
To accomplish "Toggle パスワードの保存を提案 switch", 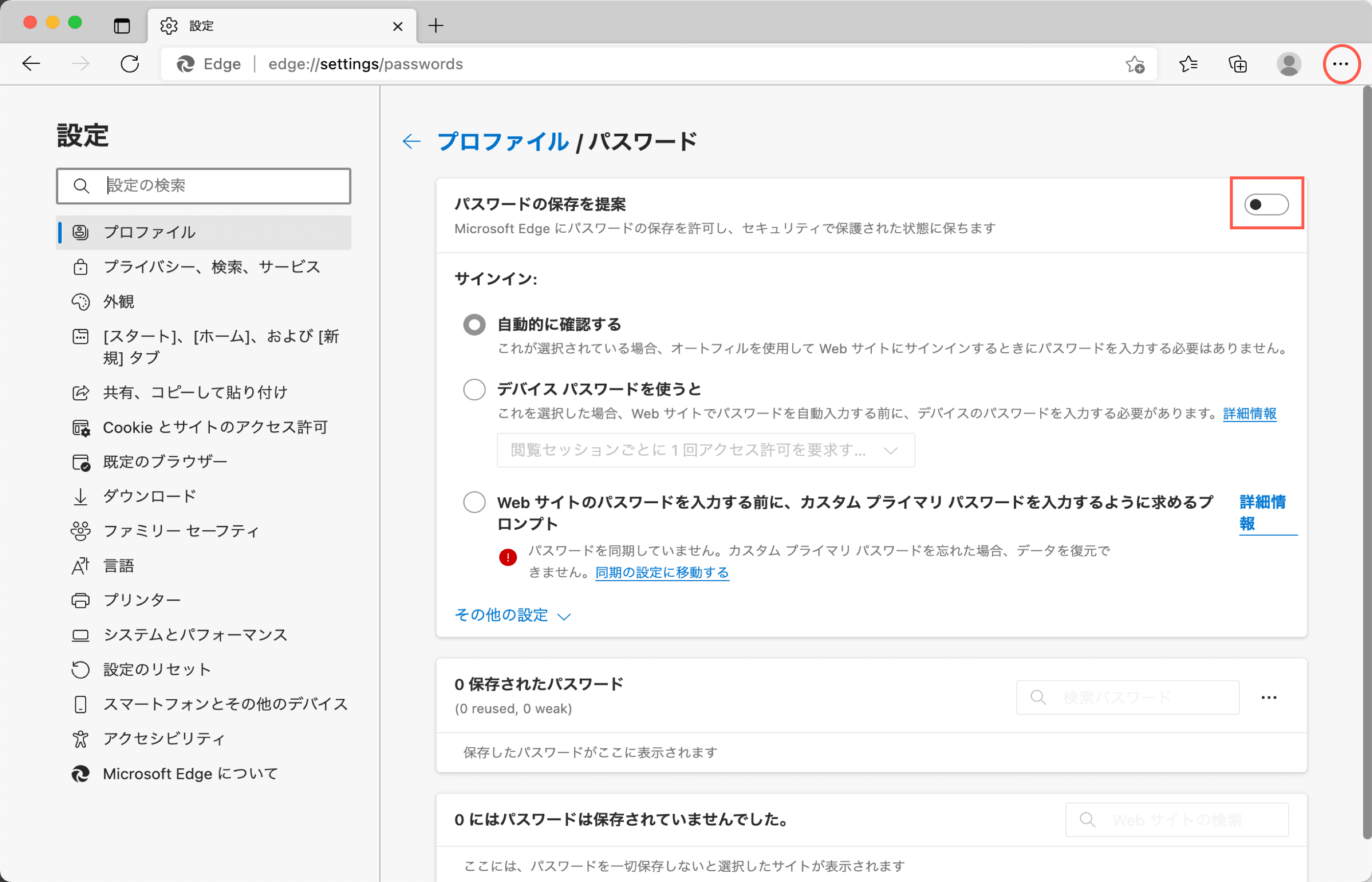I will point(1266,204).
